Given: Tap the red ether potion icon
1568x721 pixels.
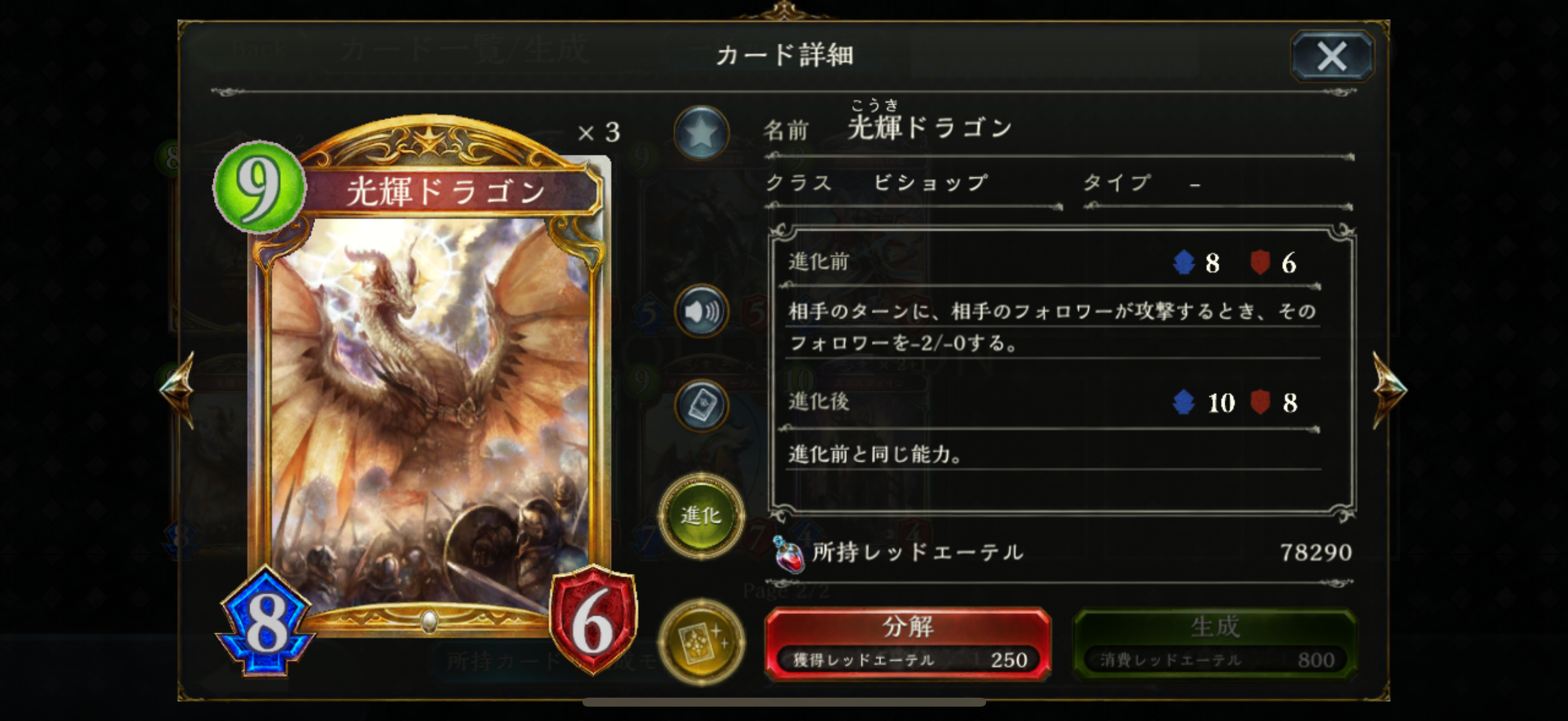Looking at the screenshot, I should click(788, 554).
